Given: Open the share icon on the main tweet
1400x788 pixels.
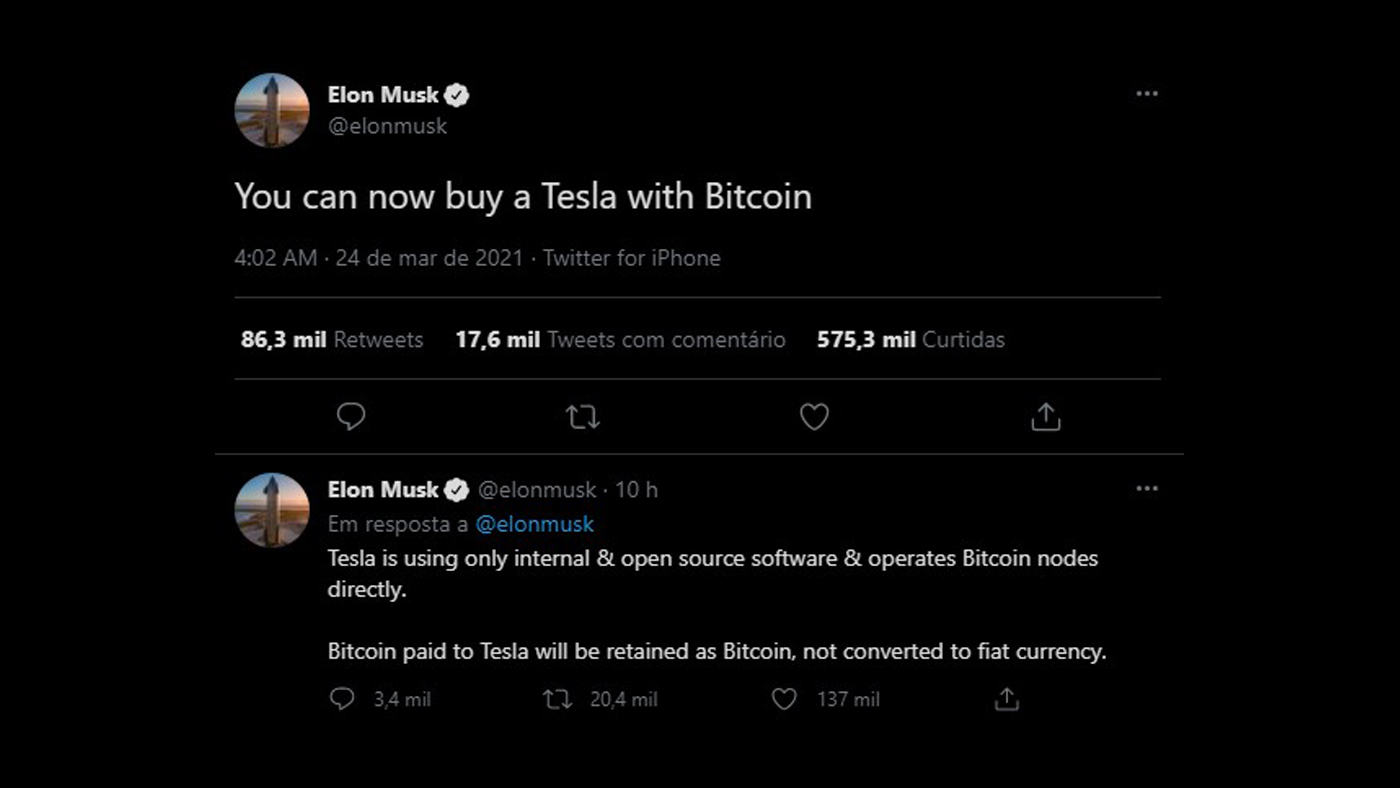Looking at the screenshot, I should [x=1046, y=416].
